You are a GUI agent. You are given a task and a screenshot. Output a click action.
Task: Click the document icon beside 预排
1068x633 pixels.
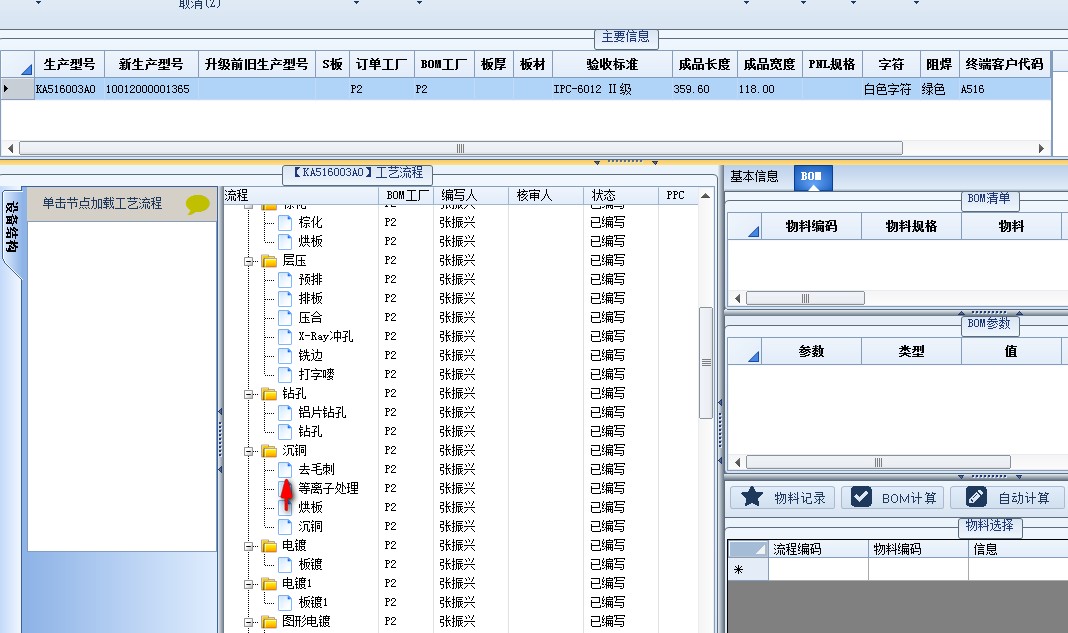[285, 279]
